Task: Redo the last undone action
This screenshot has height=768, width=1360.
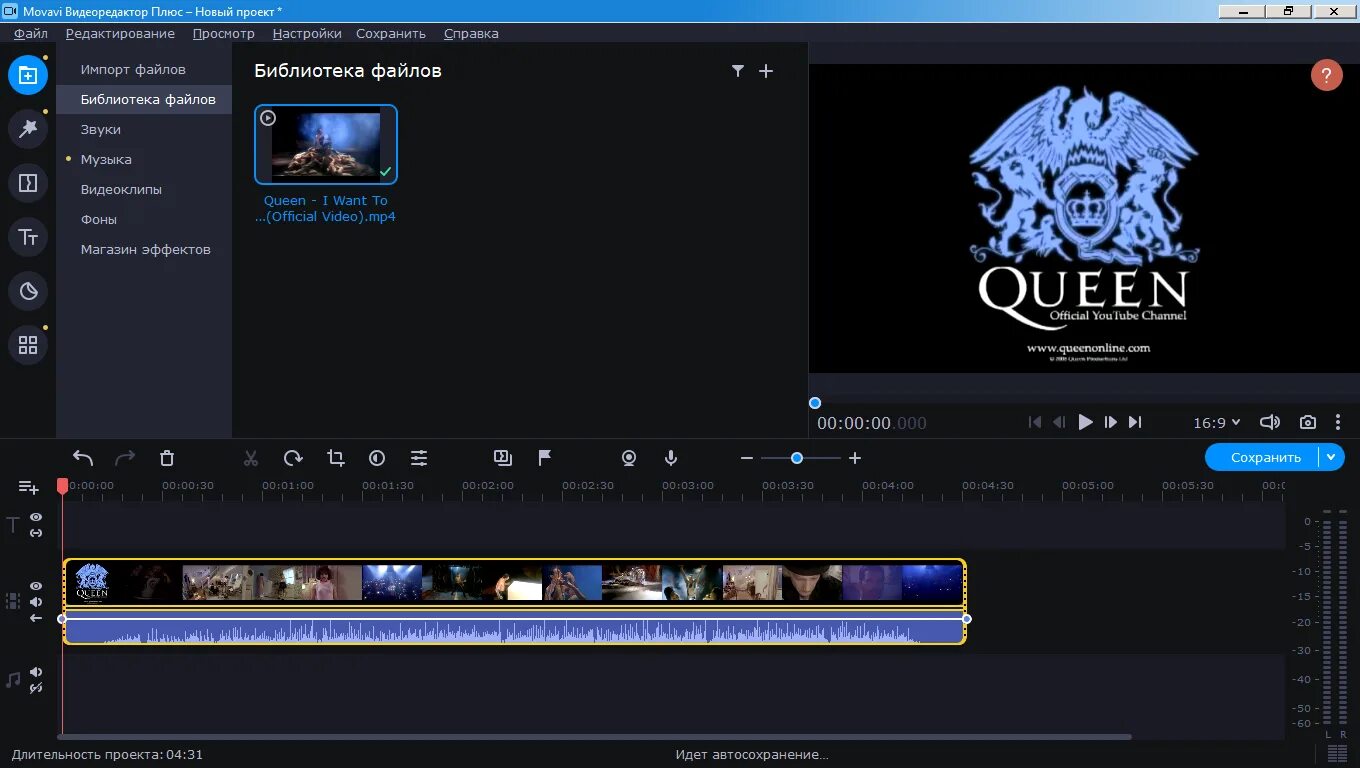Action: pos(125,458)
